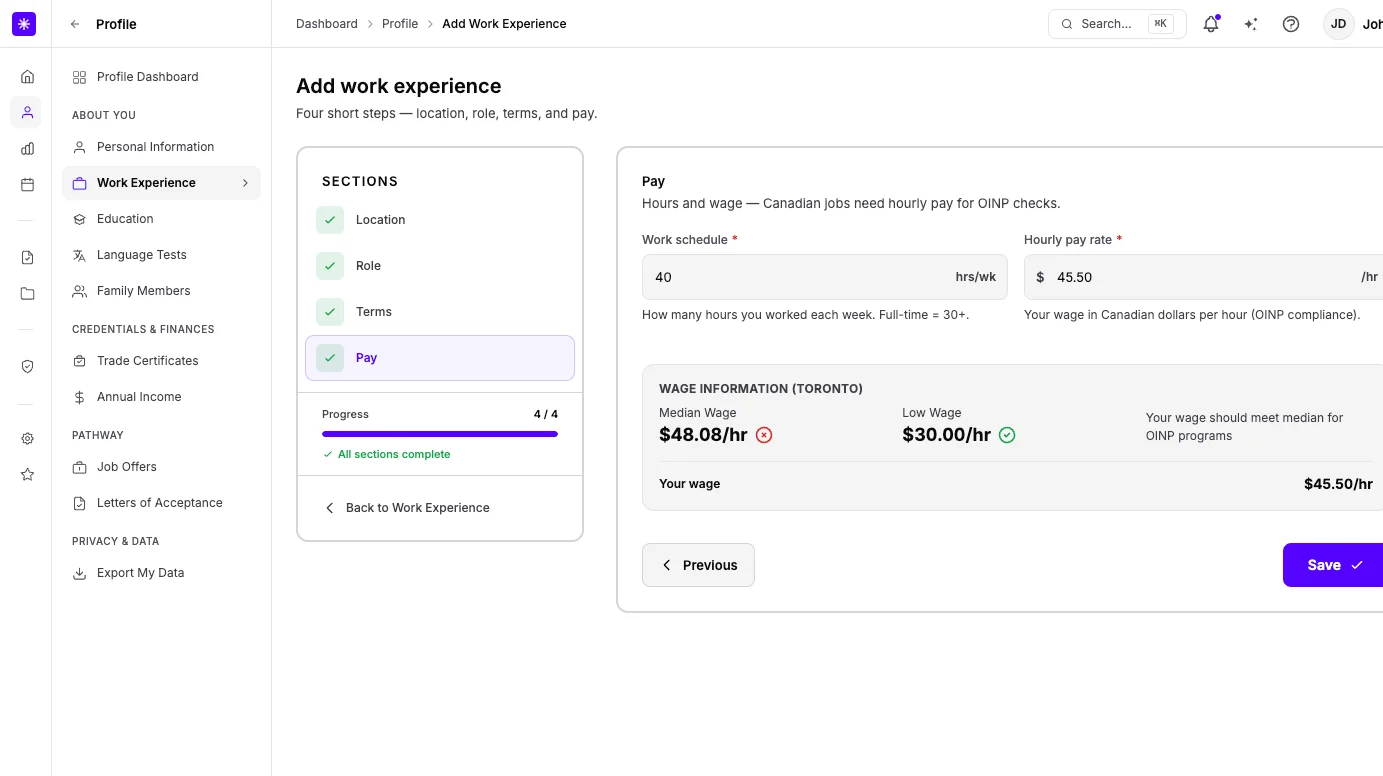
Task: Click the green check beside Low Wage
Action: coord(1007,435)
